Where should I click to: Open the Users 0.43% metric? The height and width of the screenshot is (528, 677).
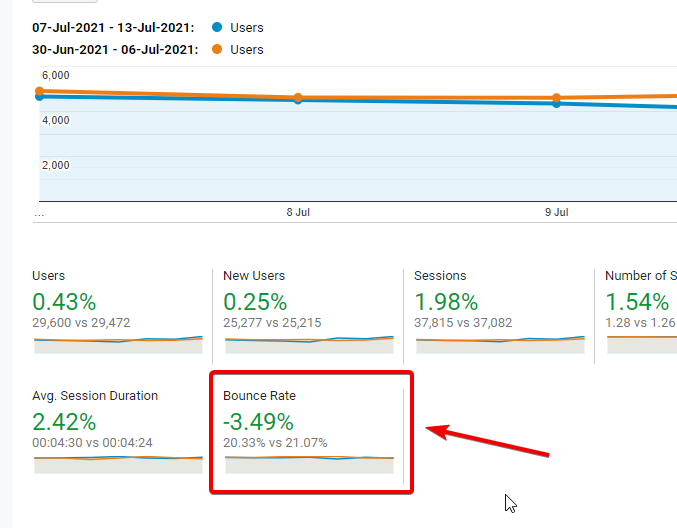pyautogui.click(x=64, y=302)
